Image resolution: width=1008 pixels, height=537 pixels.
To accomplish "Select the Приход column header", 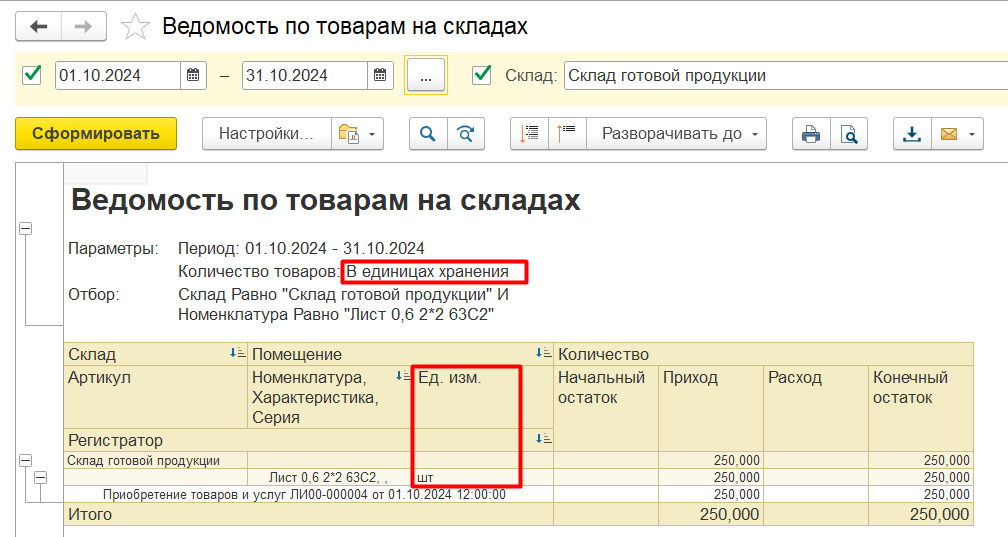I will click(711, 408).
